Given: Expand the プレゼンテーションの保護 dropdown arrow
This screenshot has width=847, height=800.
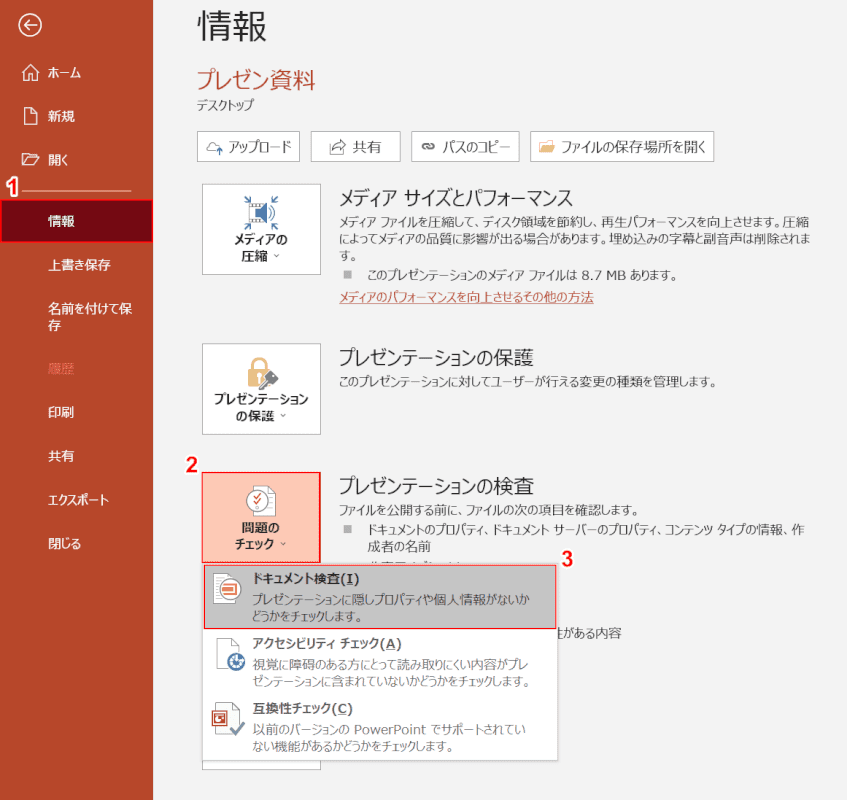Looking at the screenshot, I should pyautogui.click(x=283, y=415).
